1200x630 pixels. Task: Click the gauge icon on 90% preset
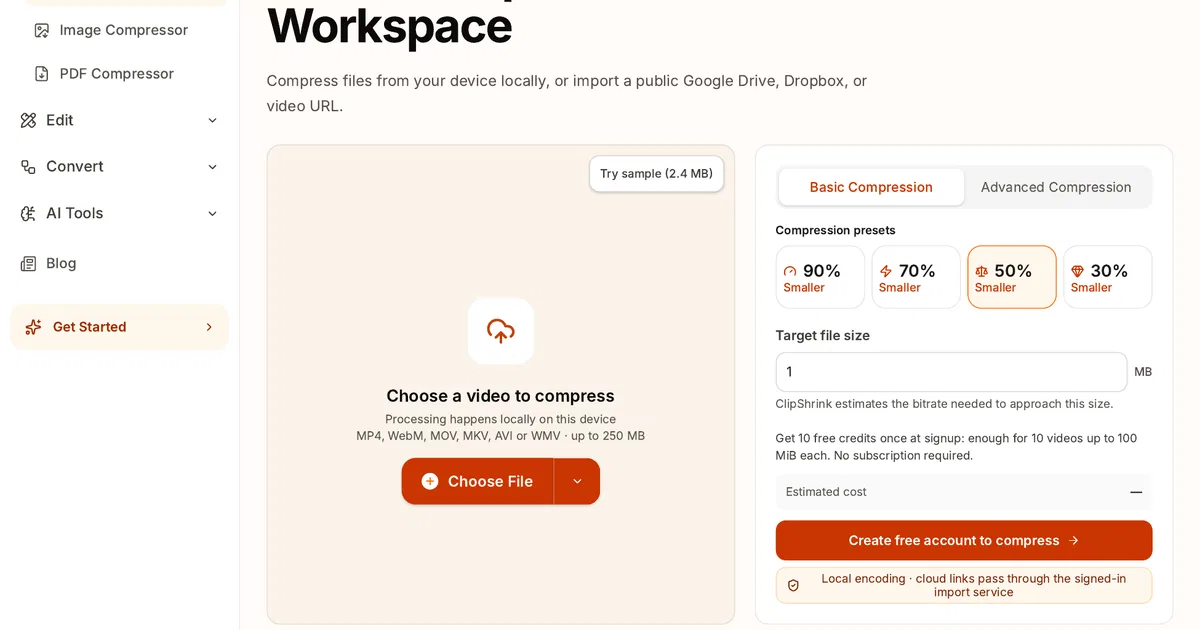pos(790,271)
